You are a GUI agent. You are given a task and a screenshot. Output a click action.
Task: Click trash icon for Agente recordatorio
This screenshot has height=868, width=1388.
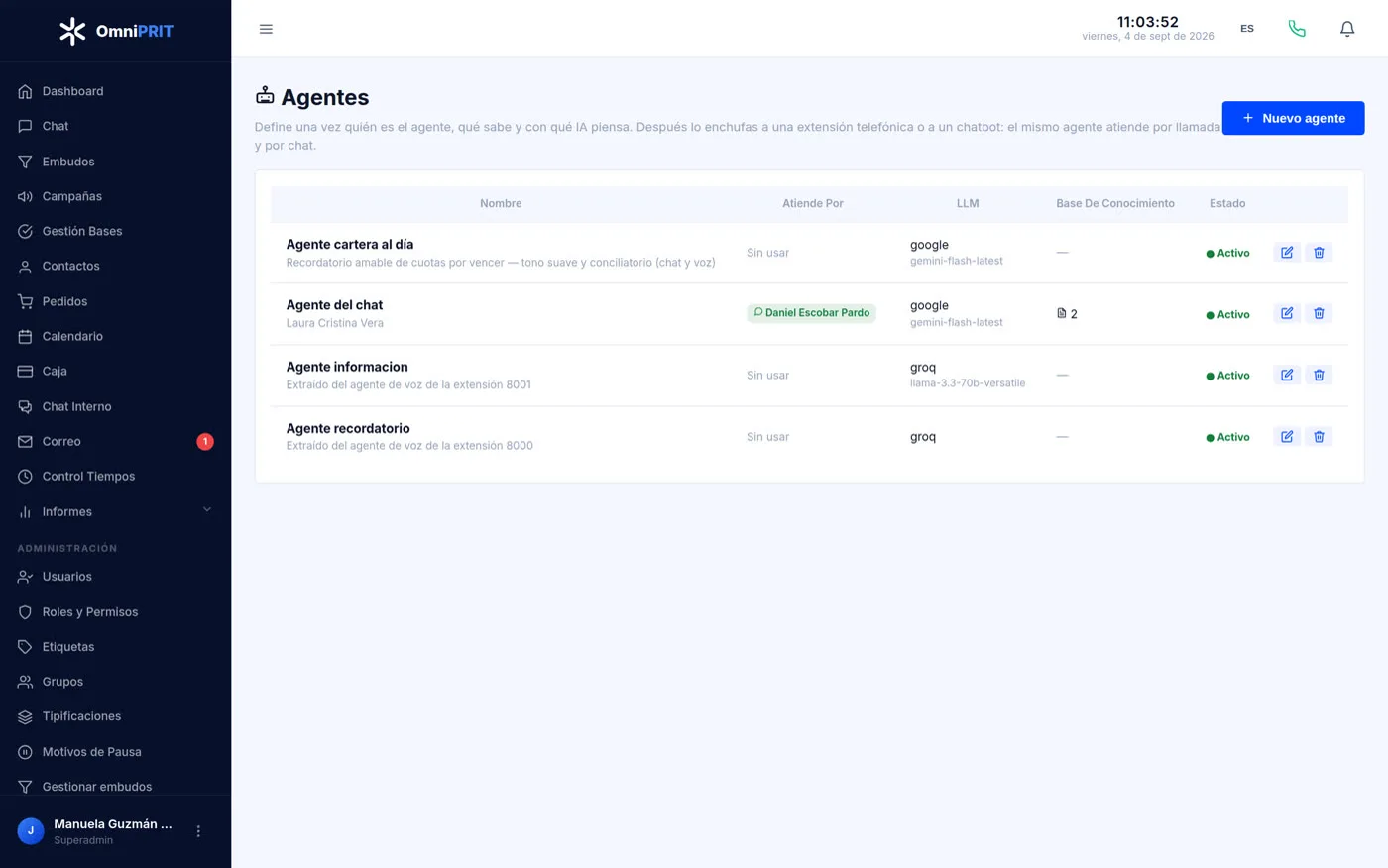click(1319, 437)
